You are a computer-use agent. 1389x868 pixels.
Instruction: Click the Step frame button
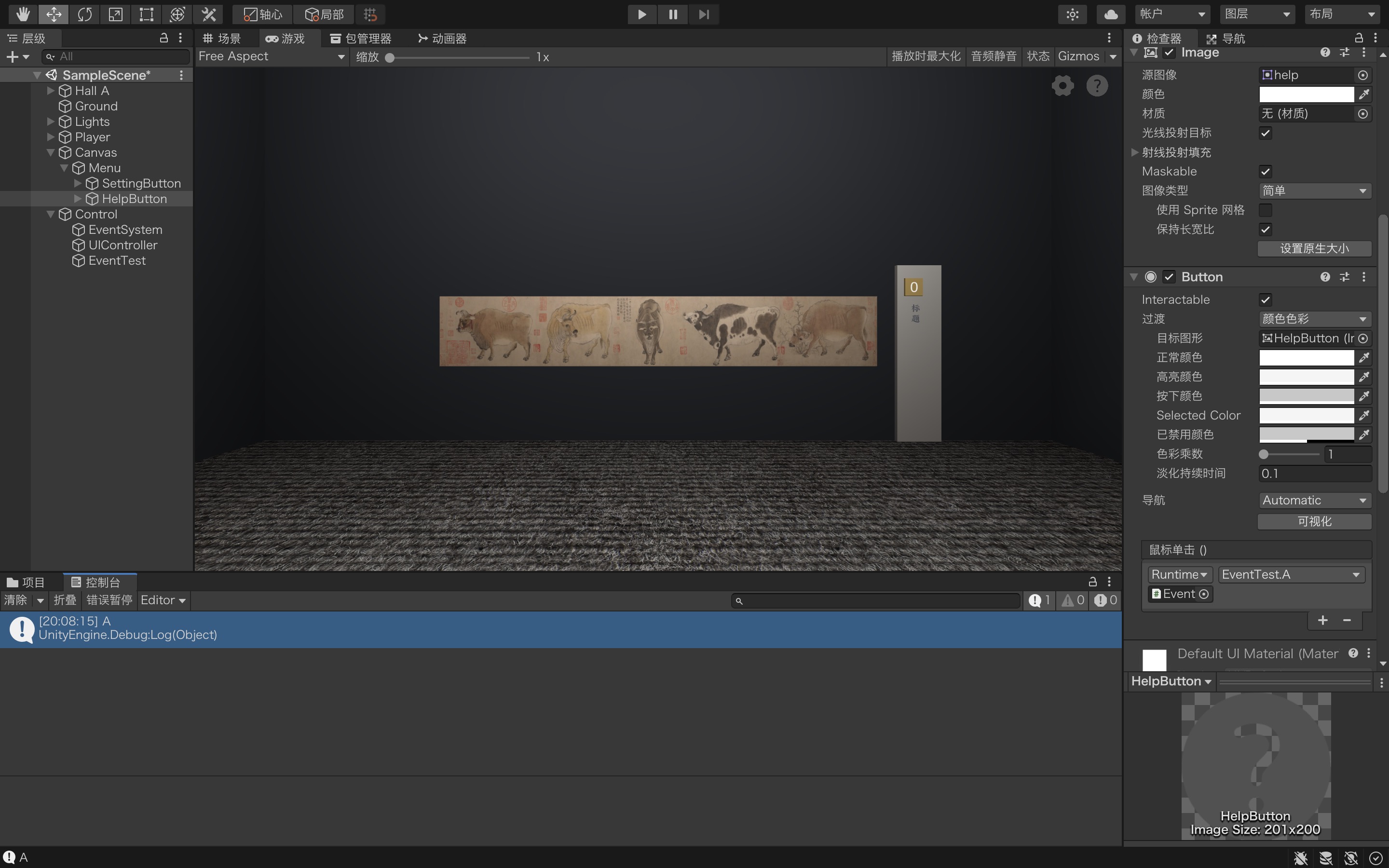click(704, 14)
